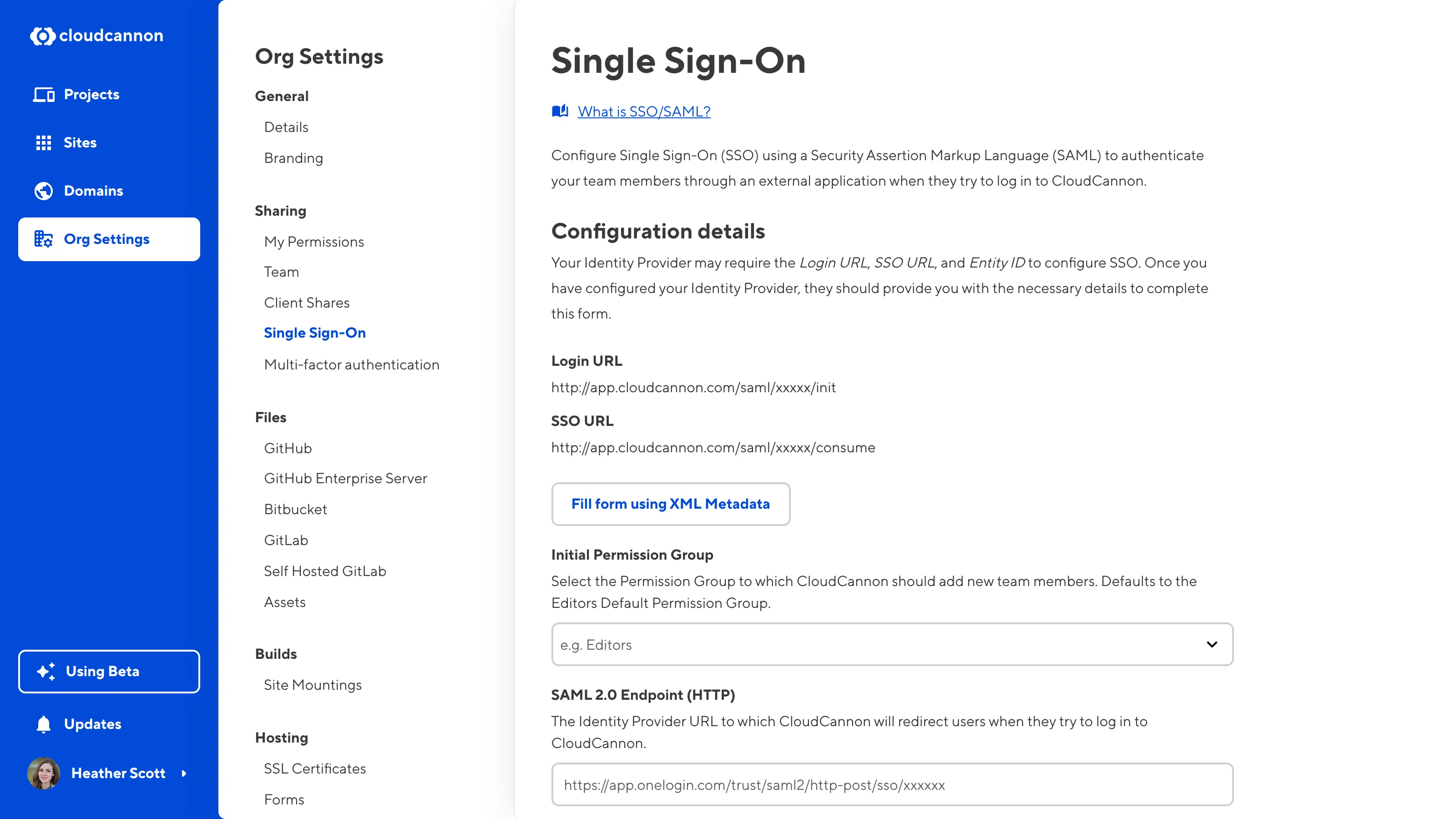Screen dimensions: 1456x819
Task: Click the CloudCannon logo icon
Action: tap(42, 35)
